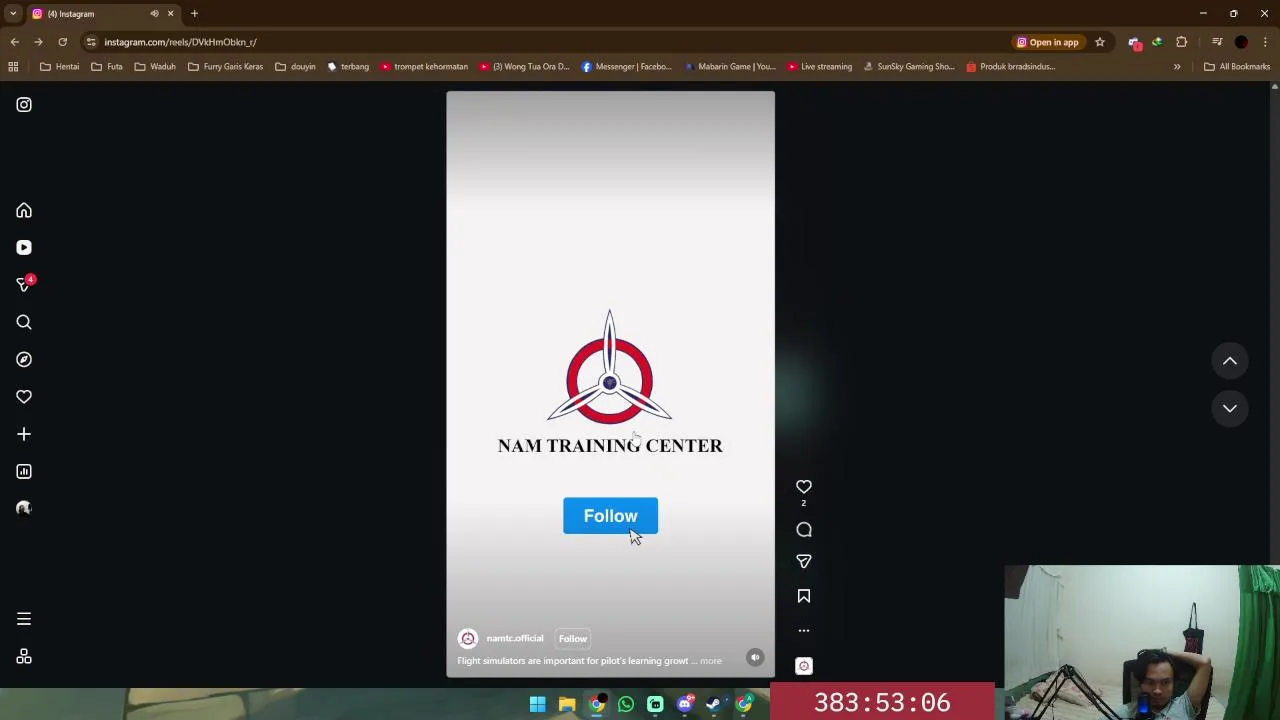1280x720 pixels.
Task: Open Reels icon in Instagram sidebar
Action: click(24, 248)
